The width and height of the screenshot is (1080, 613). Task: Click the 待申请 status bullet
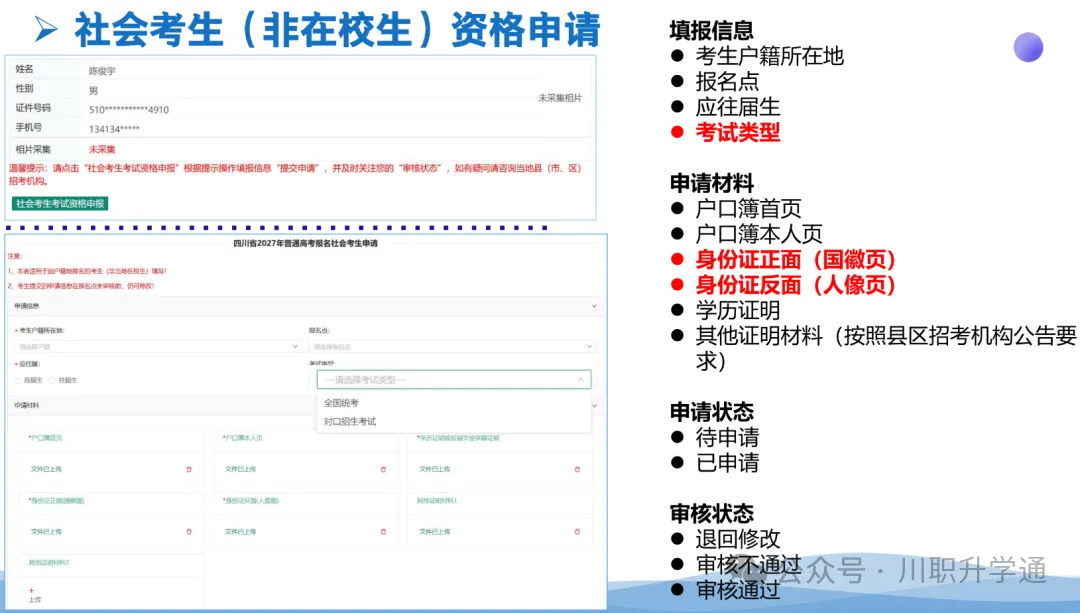click(x=727, y=437)
